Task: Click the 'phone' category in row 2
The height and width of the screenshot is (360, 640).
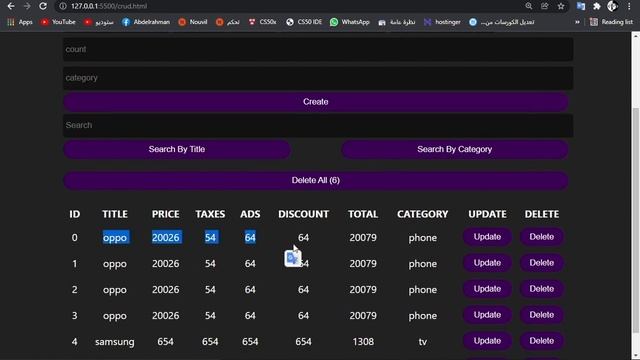Action: (x=422, y=290)
